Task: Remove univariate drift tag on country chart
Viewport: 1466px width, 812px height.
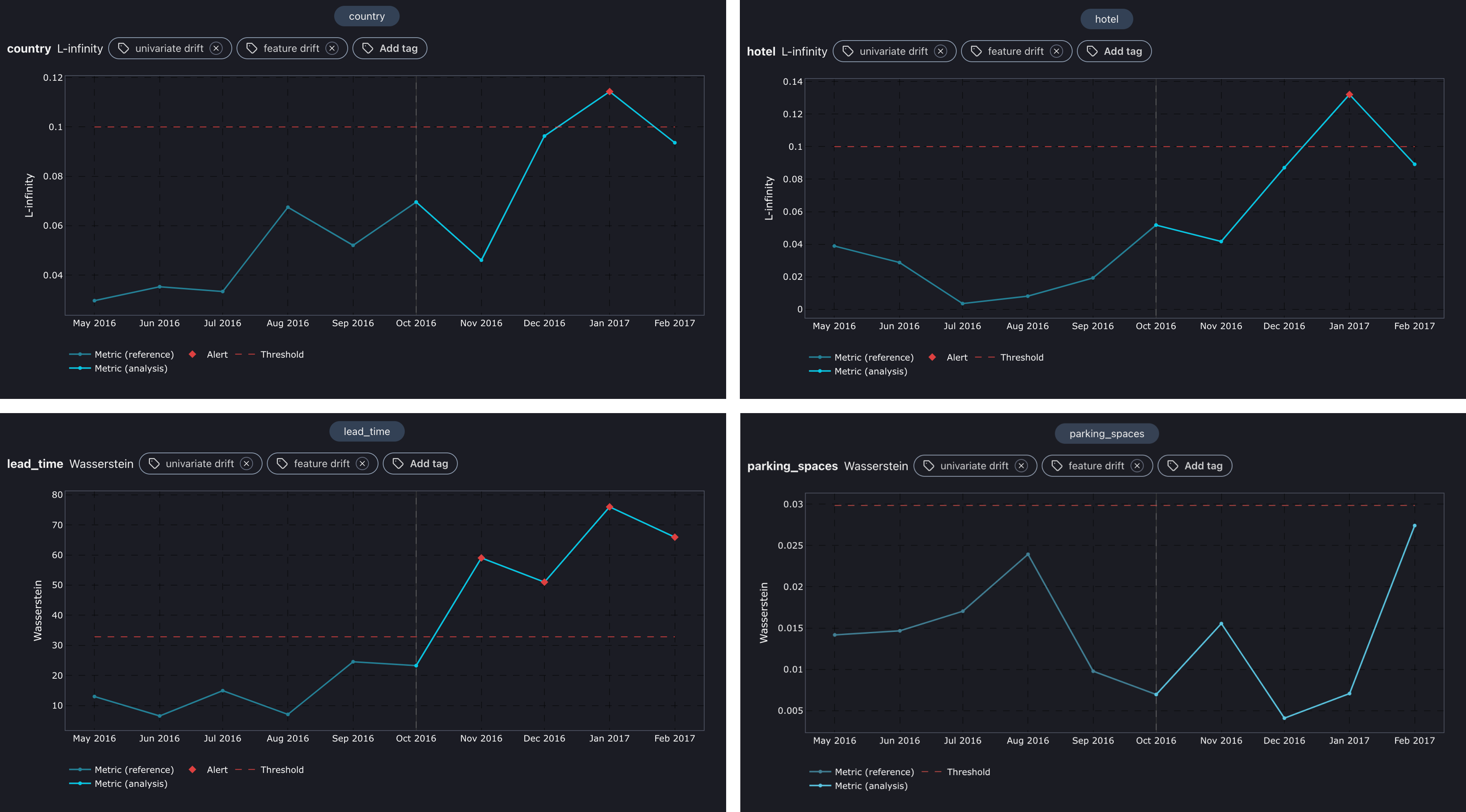Action: click(x=216, y=48)
